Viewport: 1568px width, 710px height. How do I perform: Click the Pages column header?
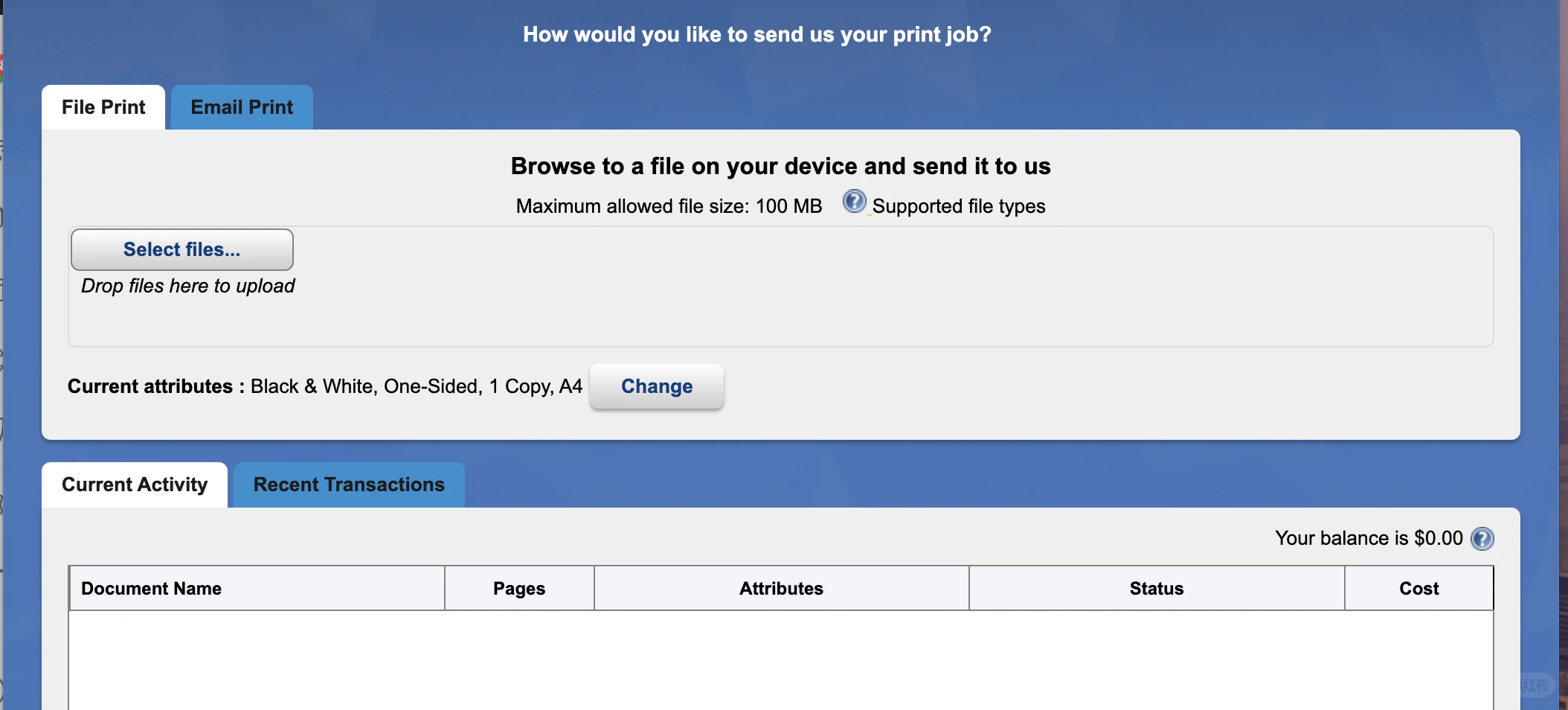[519, 589]
